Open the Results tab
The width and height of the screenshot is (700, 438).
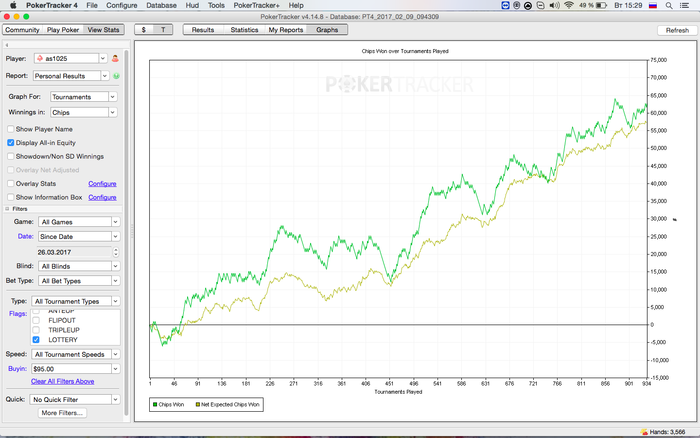[203, 30]
